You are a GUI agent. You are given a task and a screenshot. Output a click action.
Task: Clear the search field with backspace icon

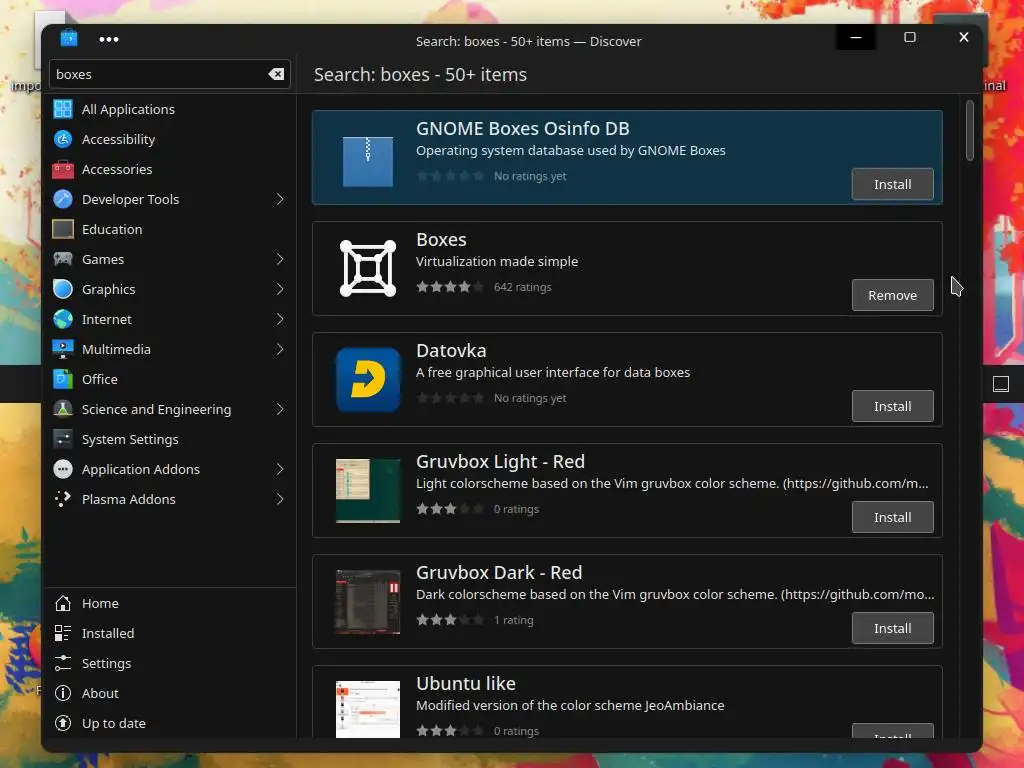[276, 74]
